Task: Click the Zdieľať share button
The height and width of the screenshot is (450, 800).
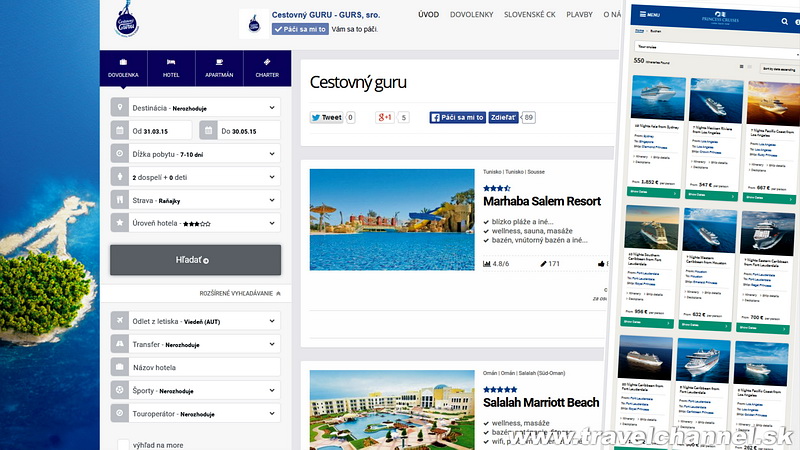Action: (x=504, y=117)
